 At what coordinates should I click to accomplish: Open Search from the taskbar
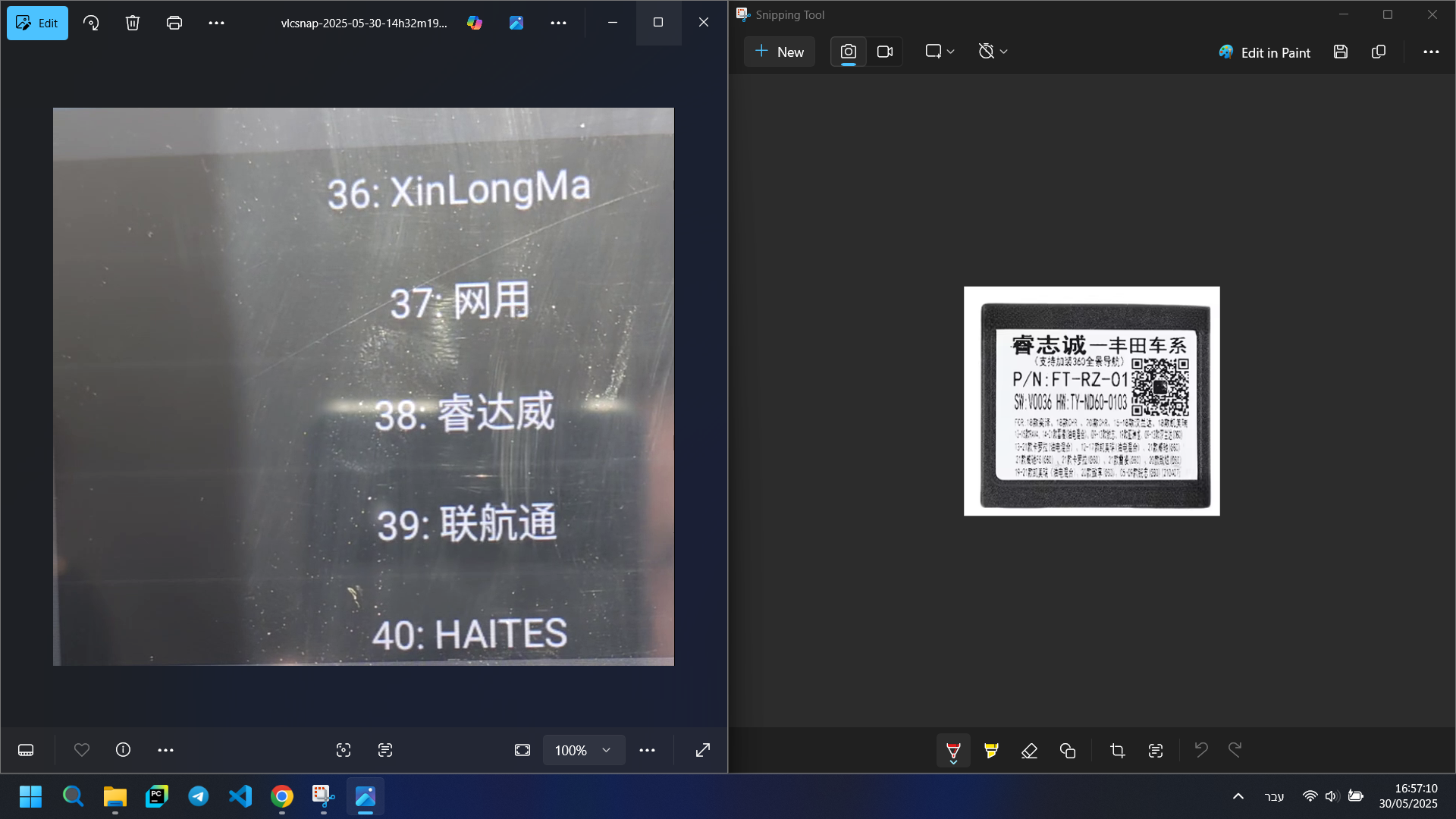pos(73,796)
